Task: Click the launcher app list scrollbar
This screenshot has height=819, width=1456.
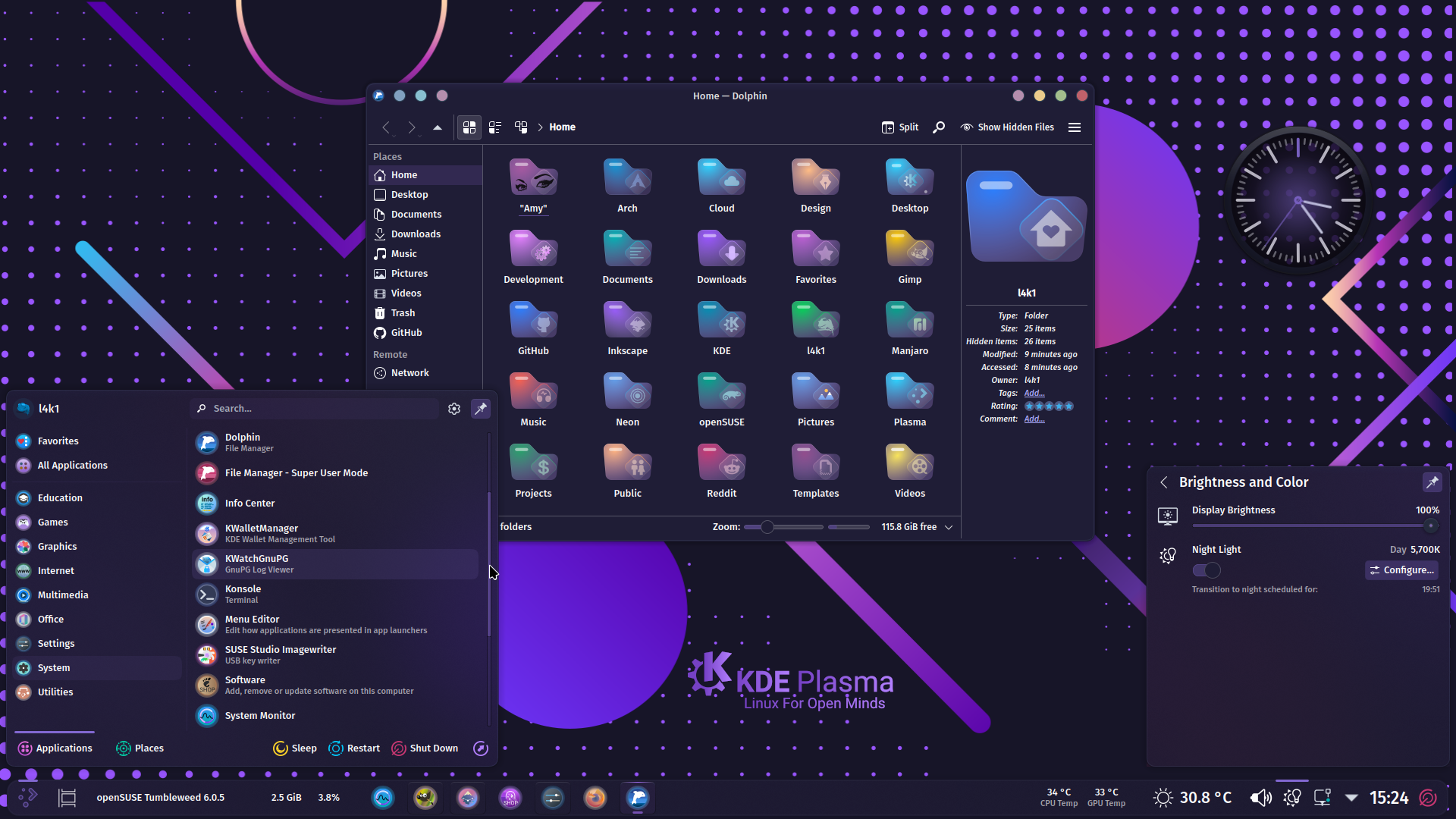Action: tap(489, 564)
